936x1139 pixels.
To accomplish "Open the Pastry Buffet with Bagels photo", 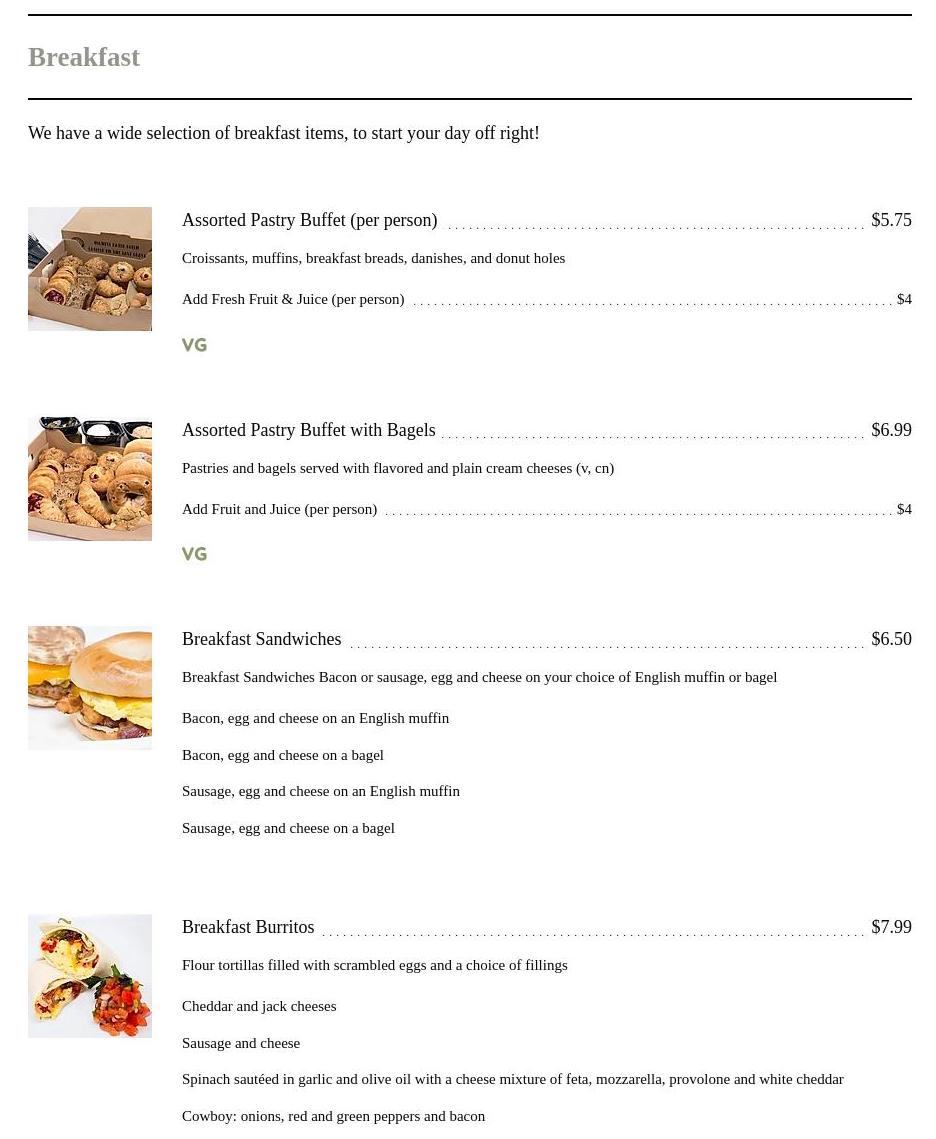I will (90, 479).
